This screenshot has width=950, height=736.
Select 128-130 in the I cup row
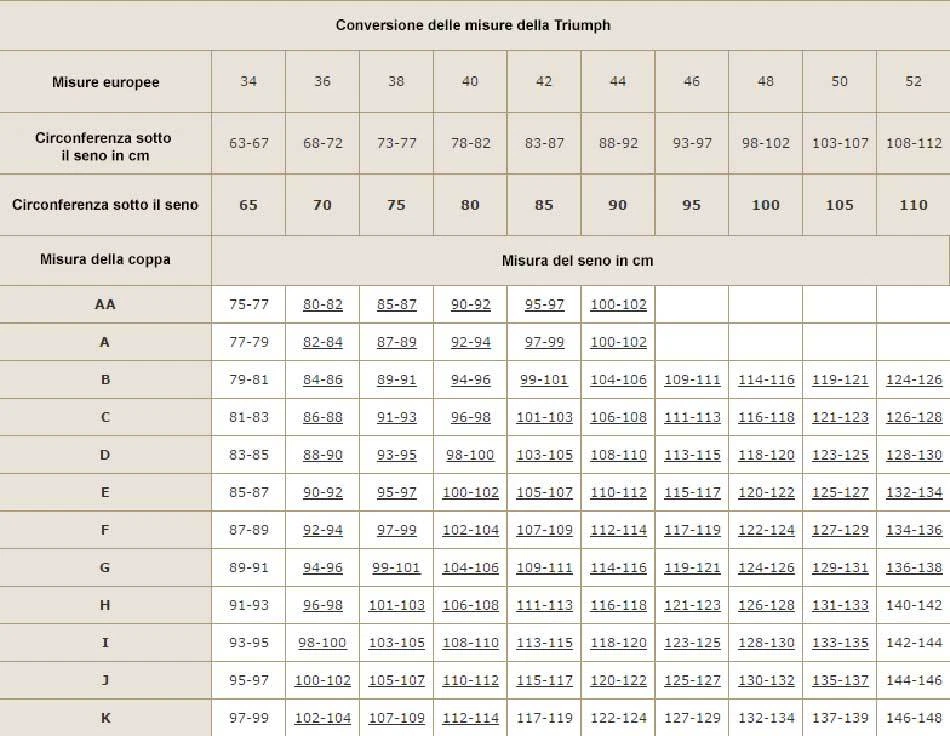point(766,643)
